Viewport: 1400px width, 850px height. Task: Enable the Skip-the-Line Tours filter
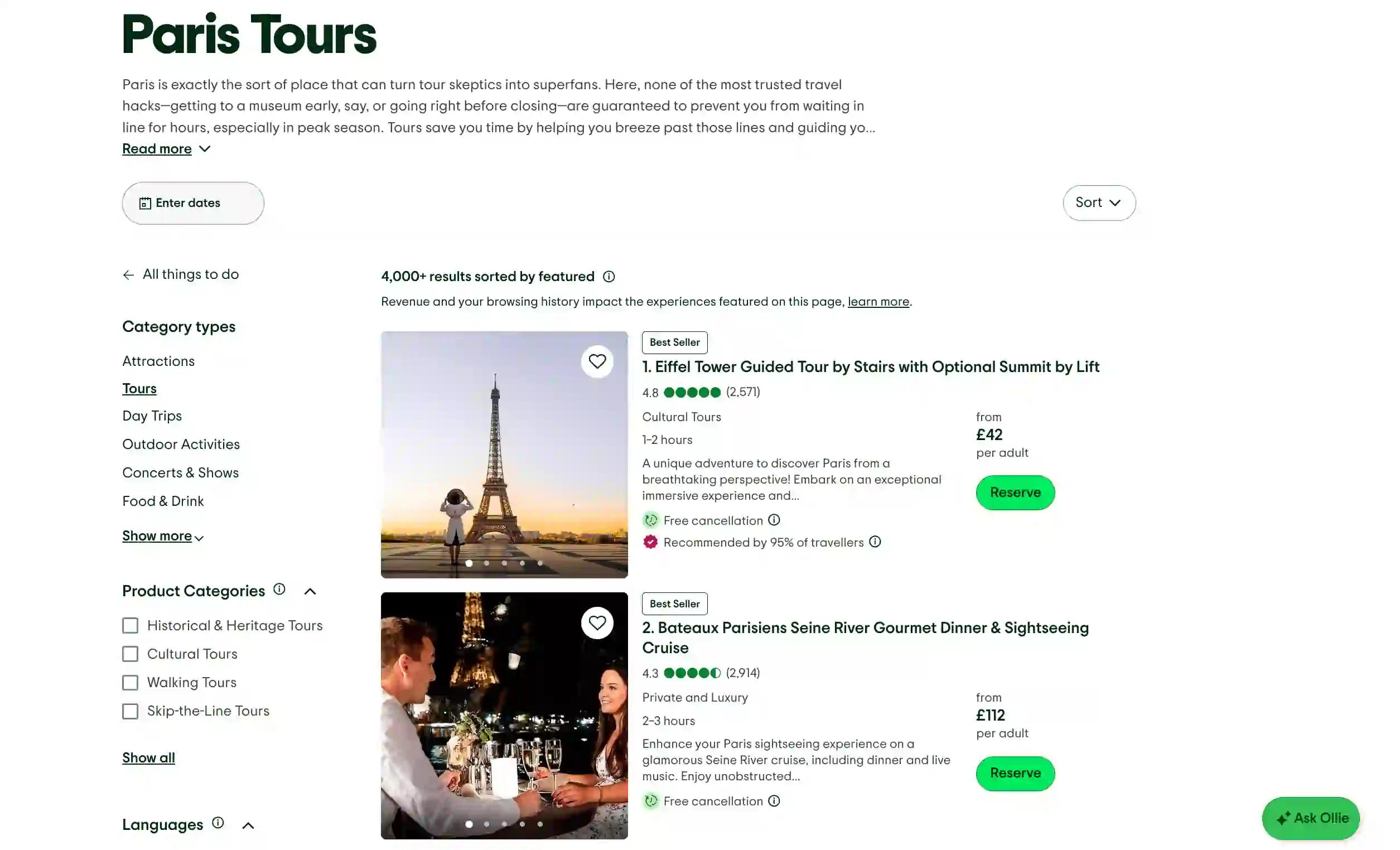click(130, 711)
